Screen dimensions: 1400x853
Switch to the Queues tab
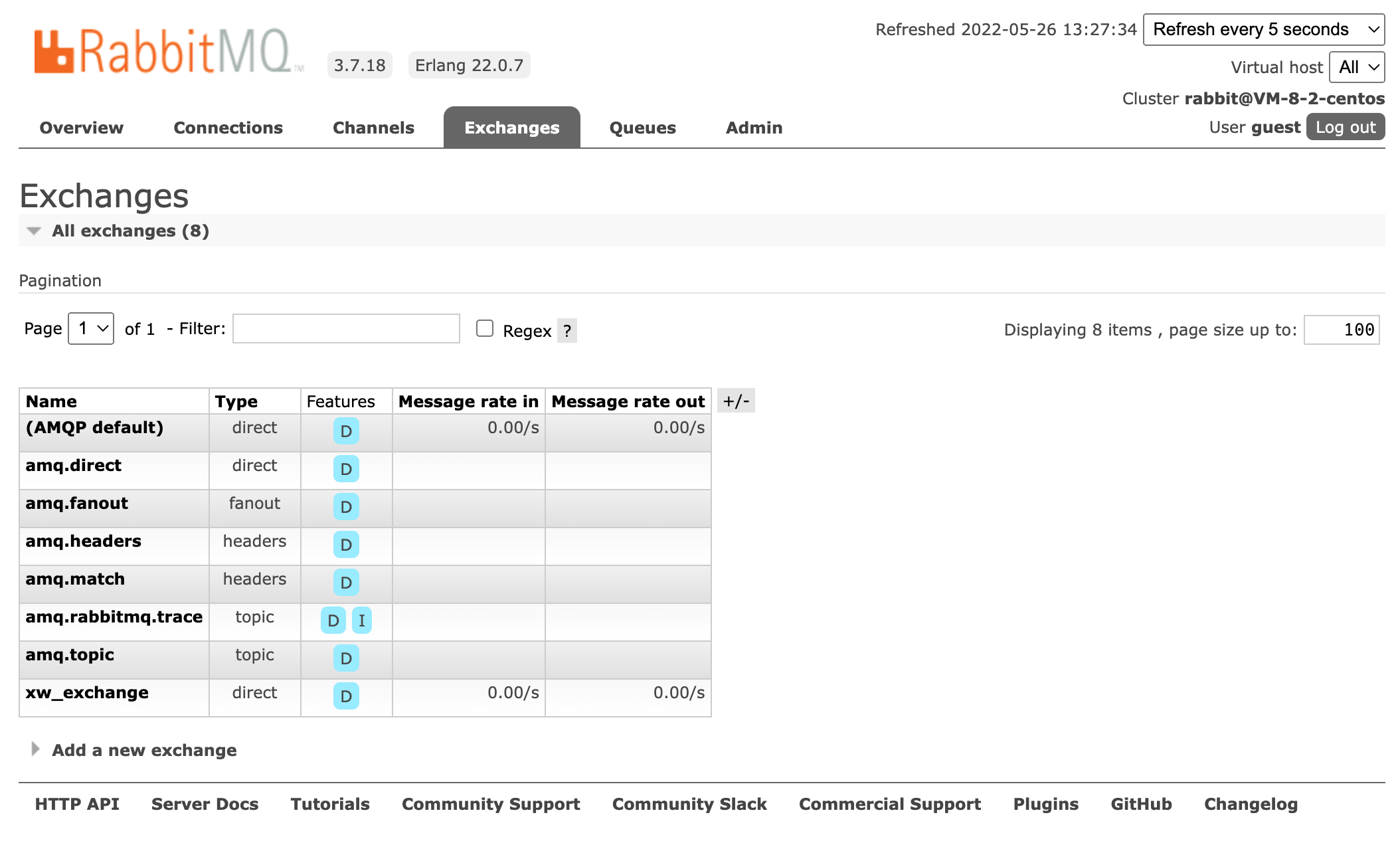642,128
